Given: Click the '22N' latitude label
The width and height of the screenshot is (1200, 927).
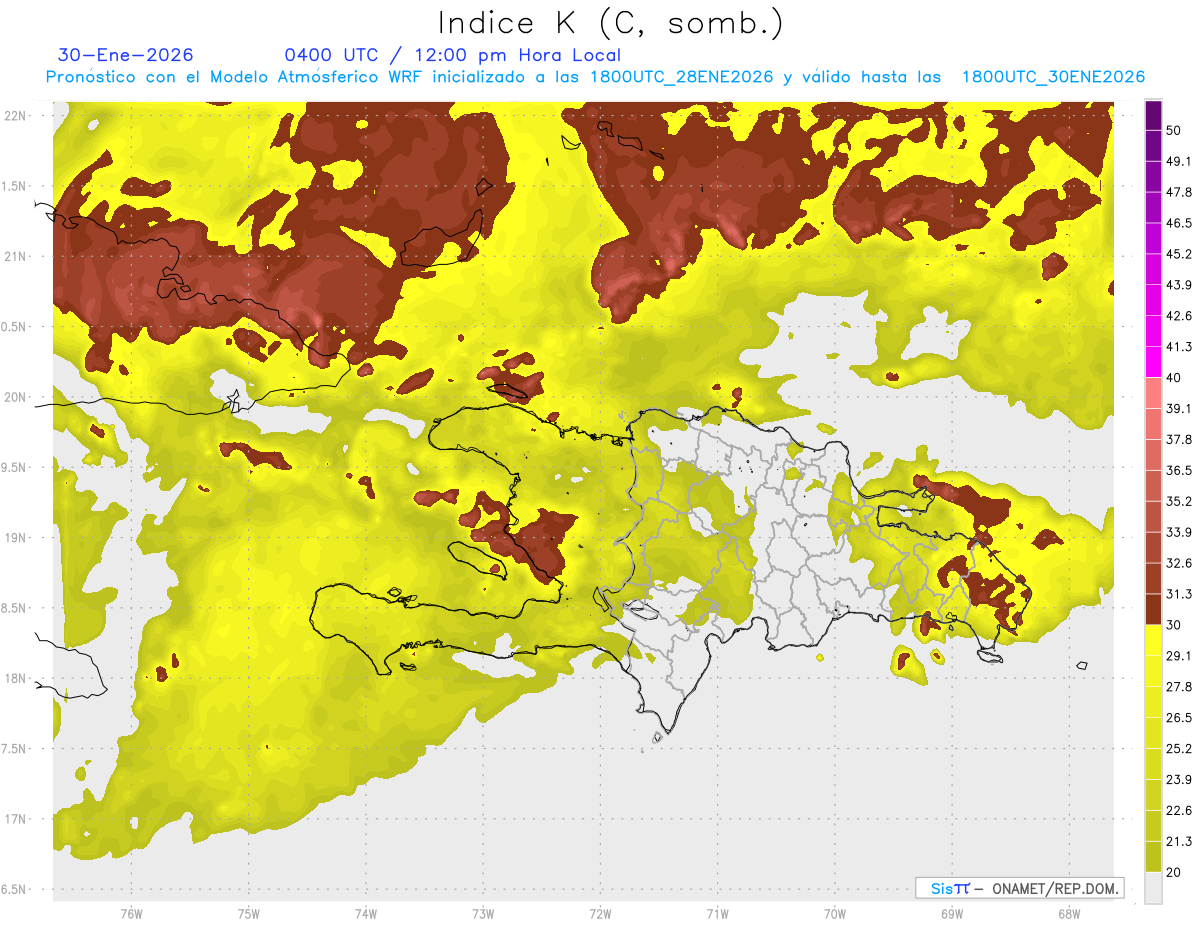Looking at the screenshot, I should 15,115.
